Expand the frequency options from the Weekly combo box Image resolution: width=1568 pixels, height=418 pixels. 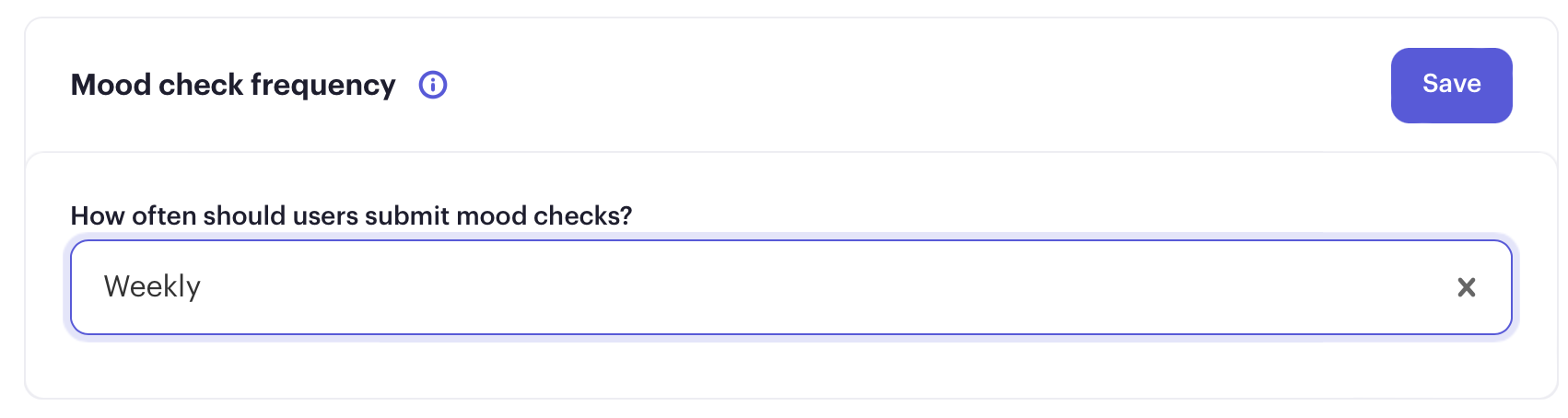pos(790,287)
